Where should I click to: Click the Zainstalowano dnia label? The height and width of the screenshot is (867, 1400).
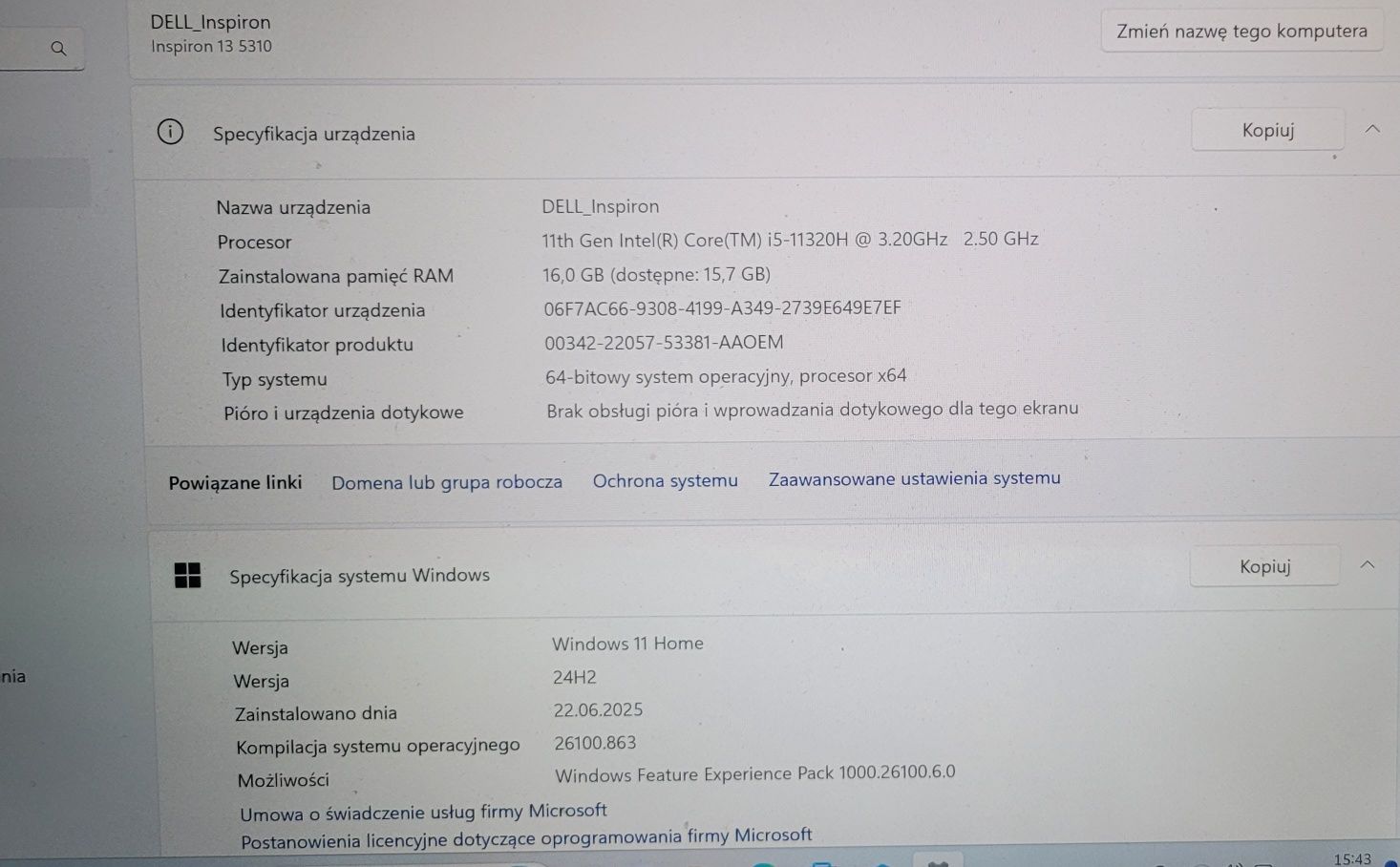(316, 713)
